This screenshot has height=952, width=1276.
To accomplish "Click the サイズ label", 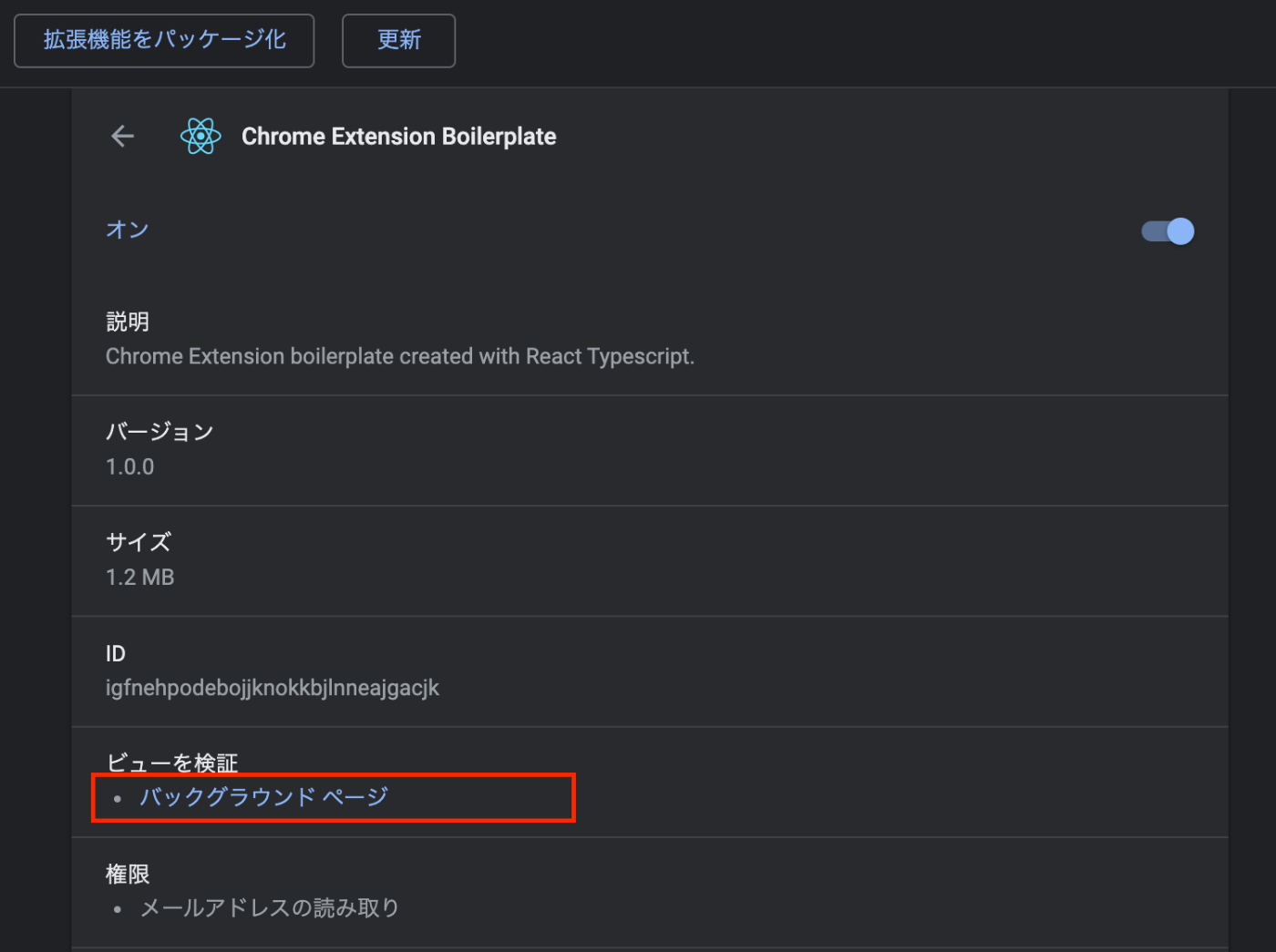I will 139,542.
